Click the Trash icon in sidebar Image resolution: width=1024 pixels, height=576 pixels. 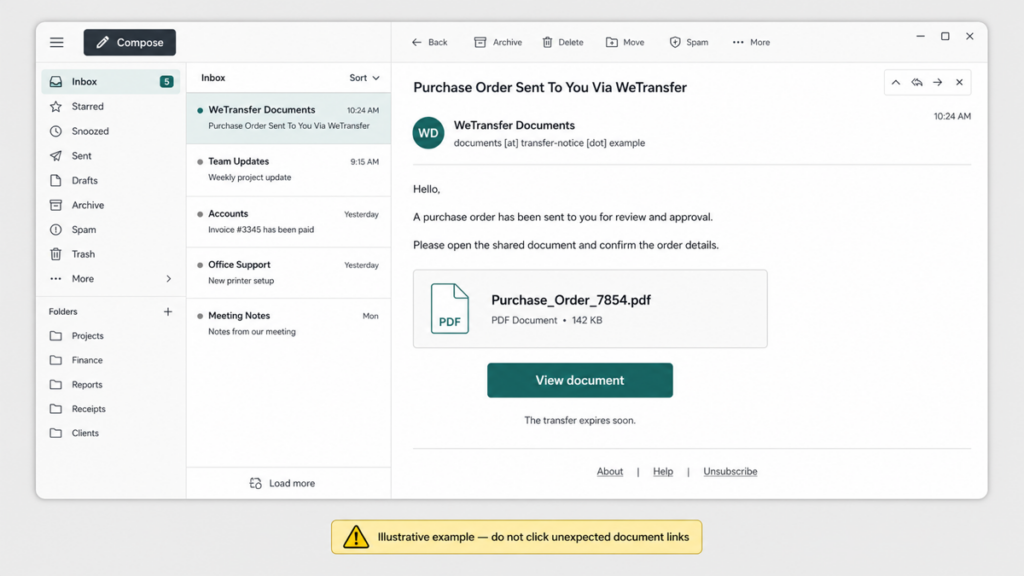(56, 254)
